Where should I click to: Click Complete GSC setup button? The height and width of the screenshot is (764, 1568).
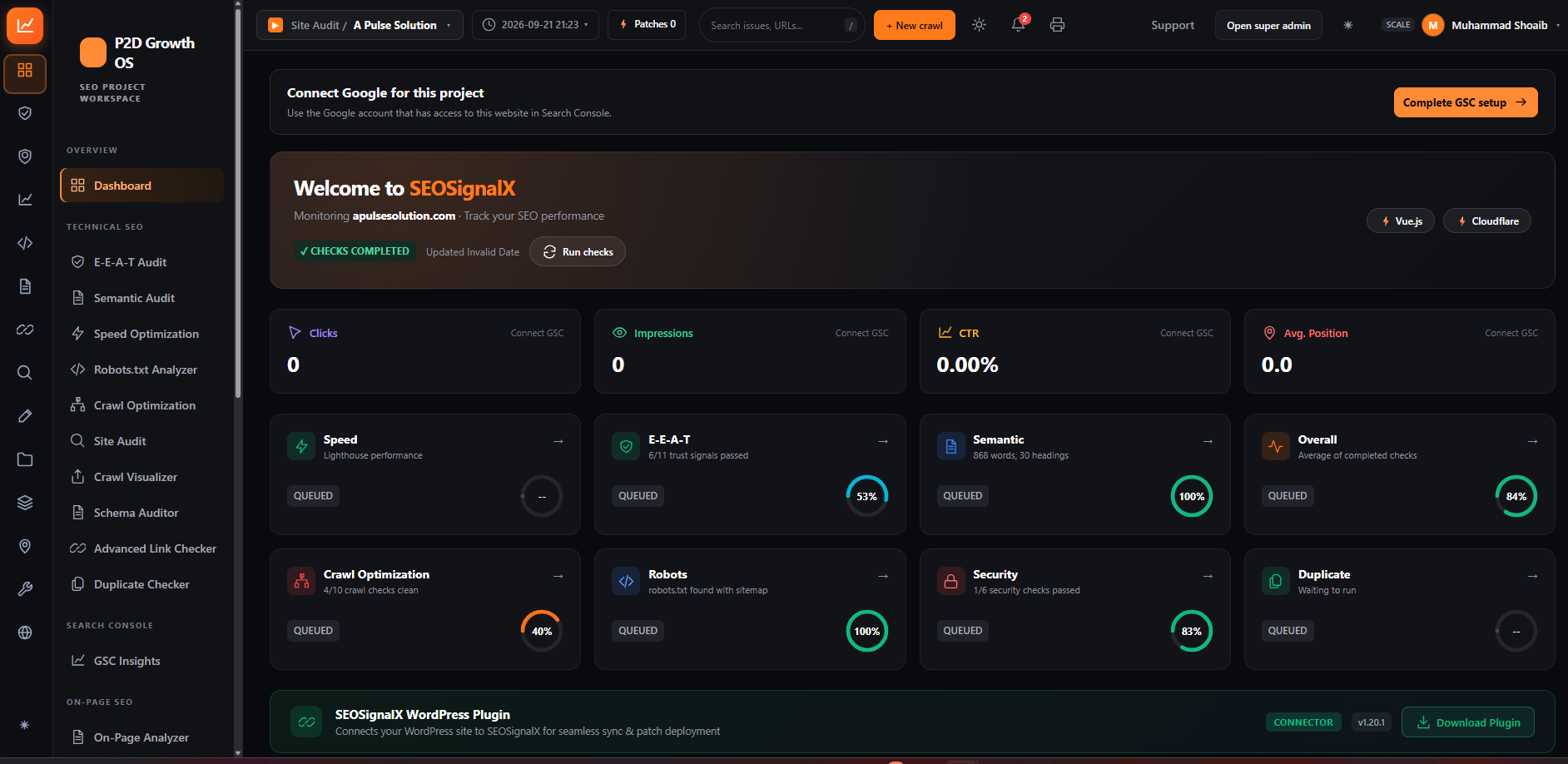pos(1465,102)
